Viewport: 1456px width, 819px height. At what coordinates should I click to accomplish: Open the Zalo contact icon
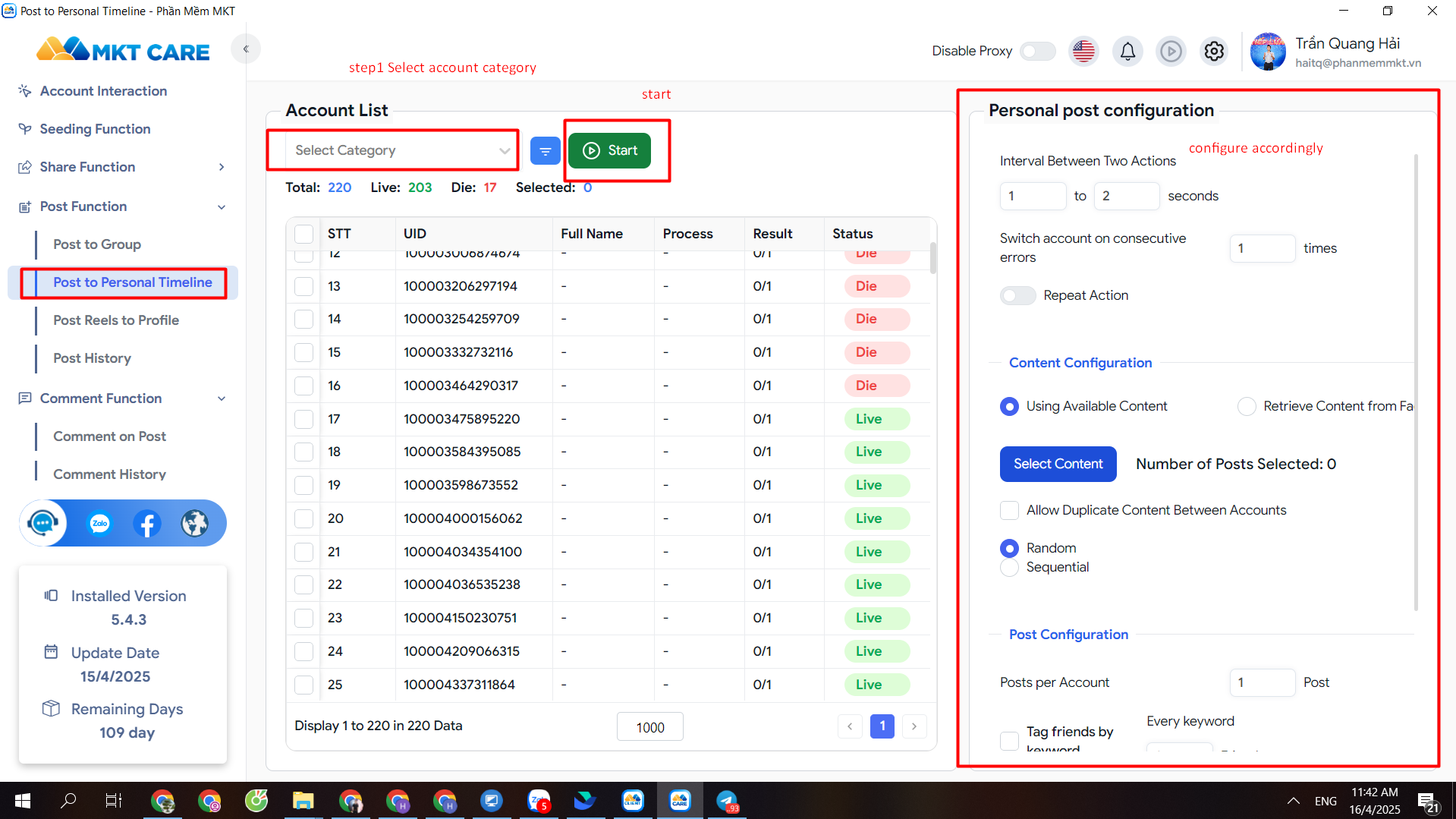[x=99, y=523]
